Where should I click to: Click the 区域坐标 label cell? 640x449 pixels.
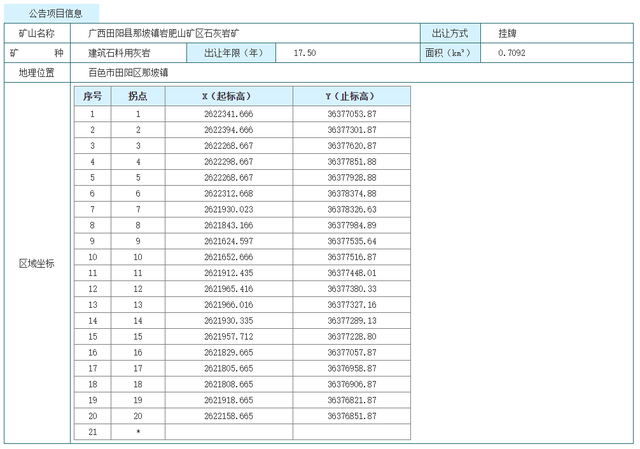coord(37,263)
